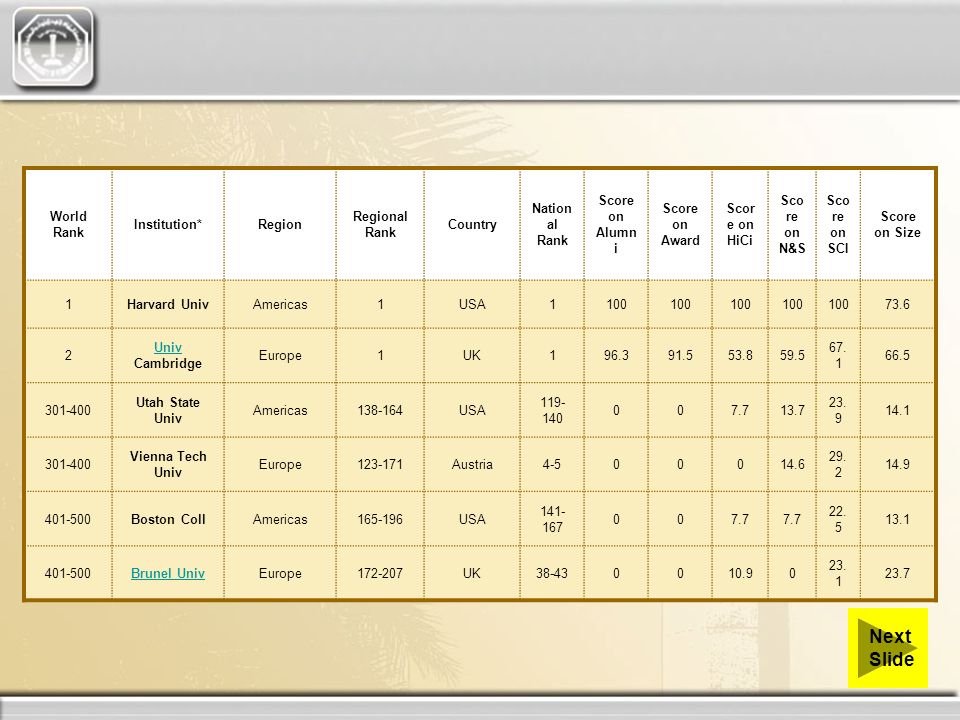
Task: Click Vienna Tech's size score 14.9
Action: (x=898, y=464)
